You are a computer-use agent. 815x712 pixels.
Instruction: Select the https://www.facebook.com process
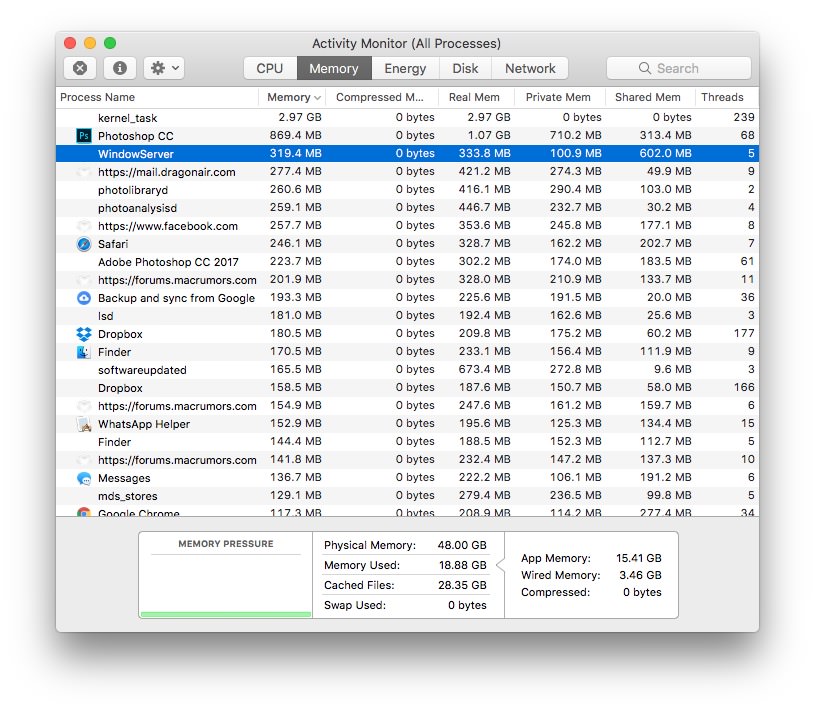(168, 226)
